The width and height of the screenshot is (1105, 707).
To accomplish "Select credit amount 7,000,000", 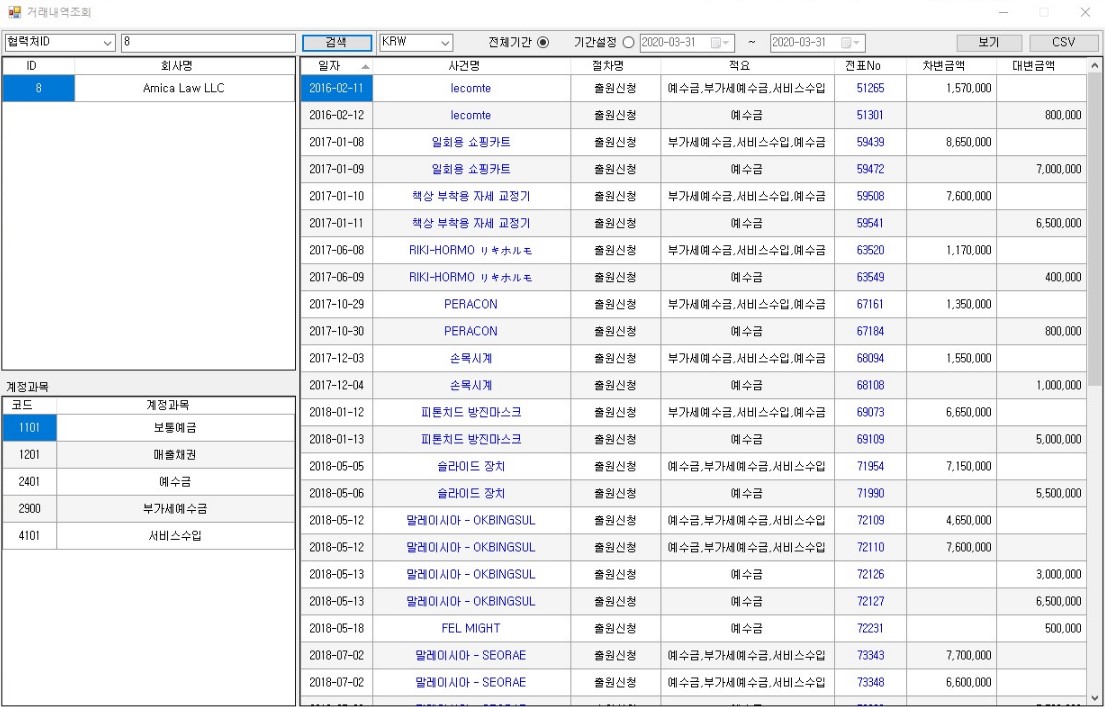I will [1042, 169].
